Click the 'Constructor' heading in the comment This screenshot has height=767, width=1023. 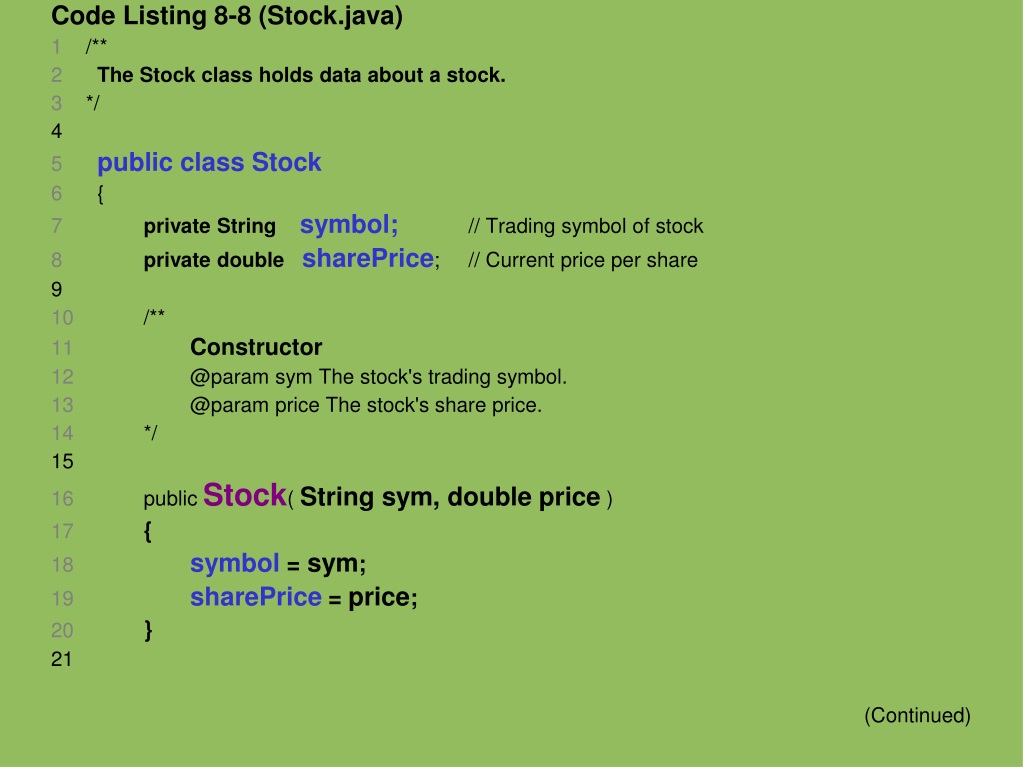click(x=256, y=347)
